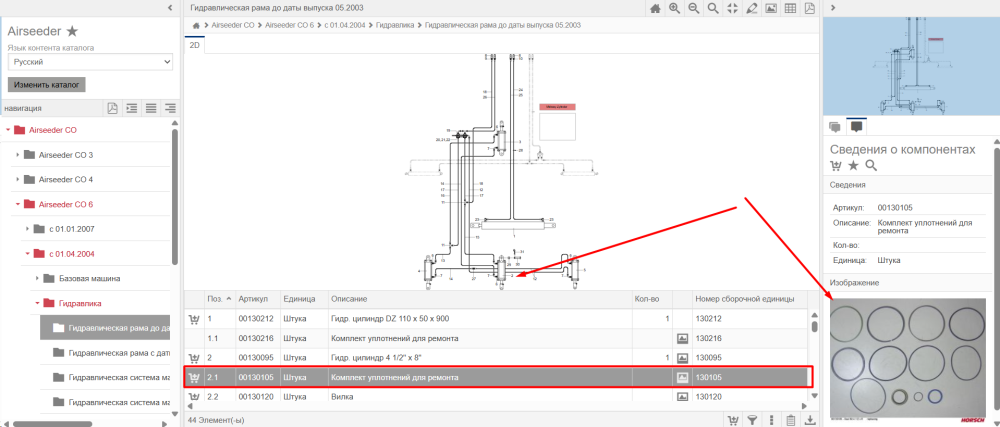1000x427 pixels.
Task: Switch to the 2D tab
Action: point(195,46)
